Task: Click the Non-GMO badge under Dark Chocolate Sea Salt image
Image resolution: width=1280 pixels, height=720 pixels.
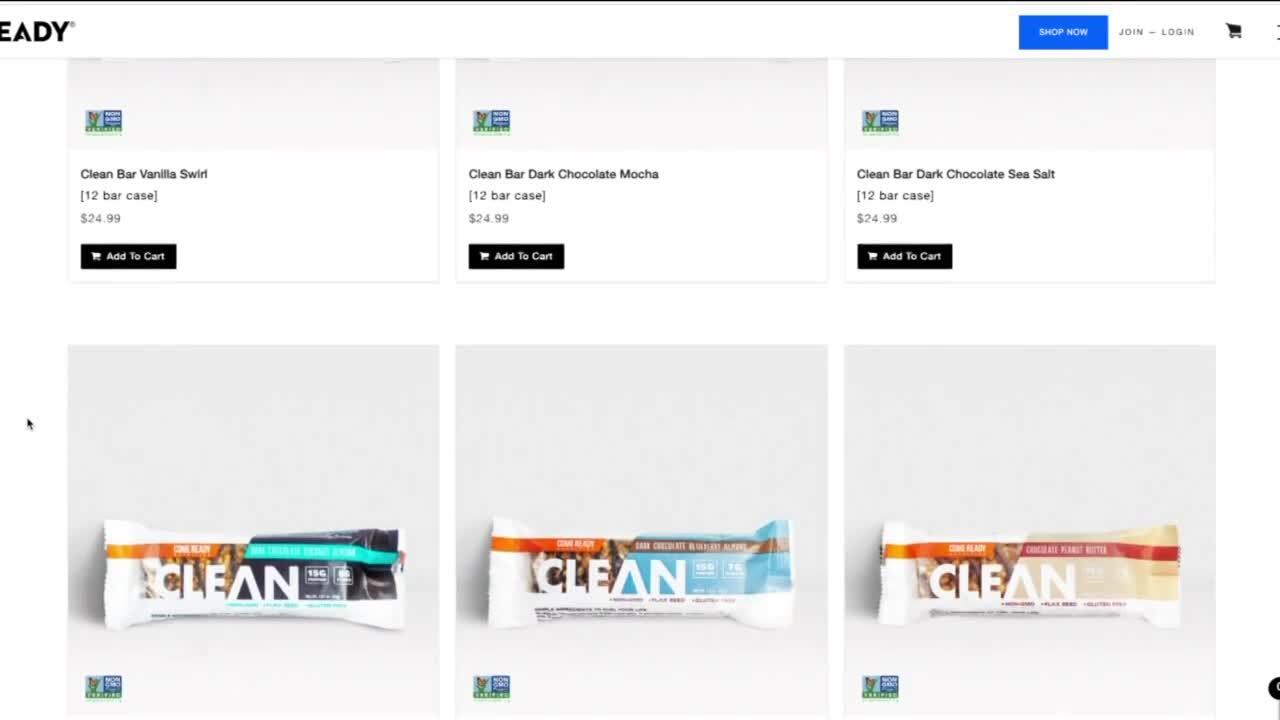Action: pos(880,122)
